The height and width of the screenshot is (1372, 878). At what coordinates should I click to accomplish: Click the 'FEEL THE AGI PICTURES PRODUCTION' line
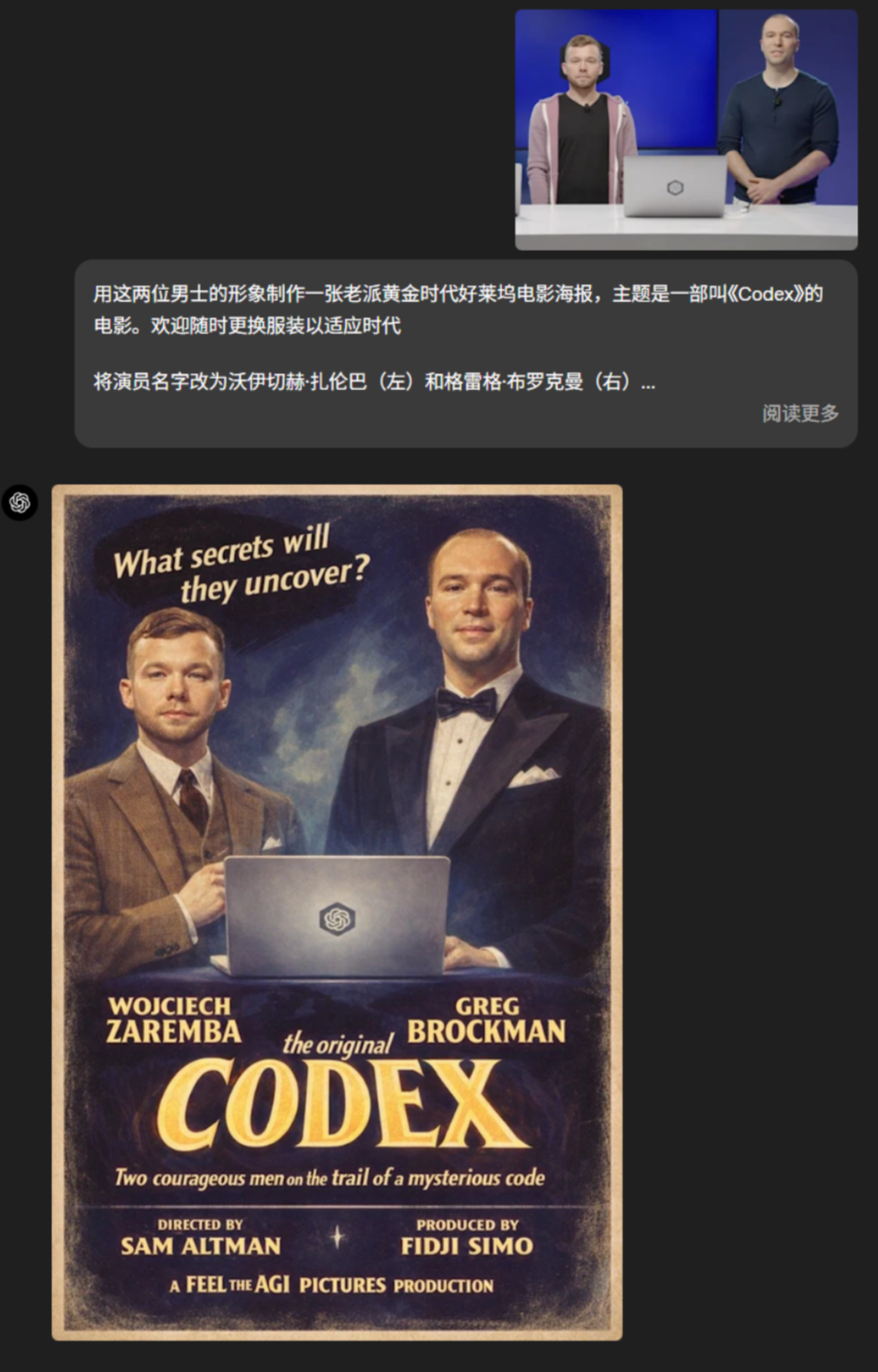pyautogui.click(x=331, y=1285)
